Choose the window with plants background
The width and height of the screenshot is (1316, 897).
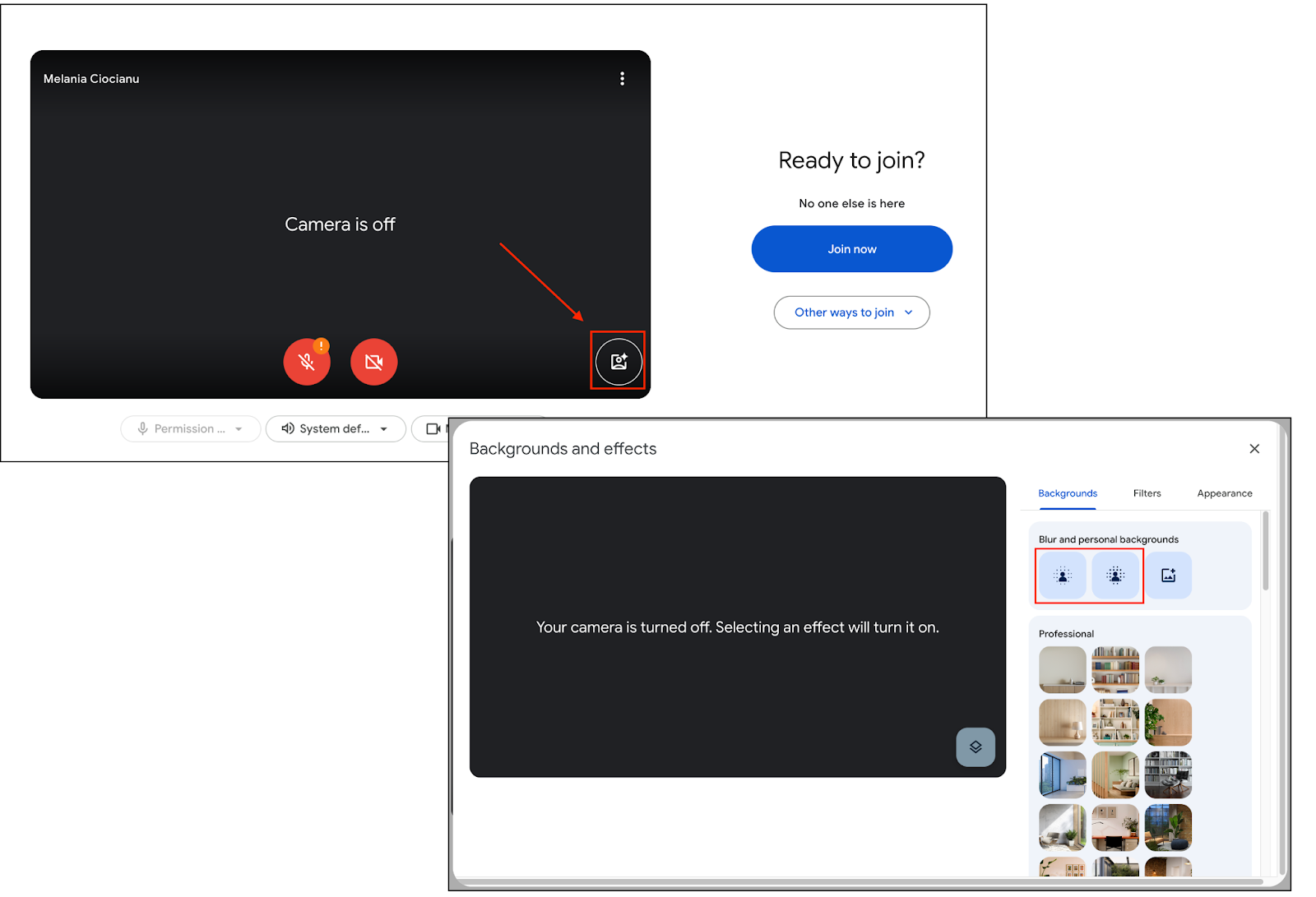pyautogui.click(x=1062, y=774)
